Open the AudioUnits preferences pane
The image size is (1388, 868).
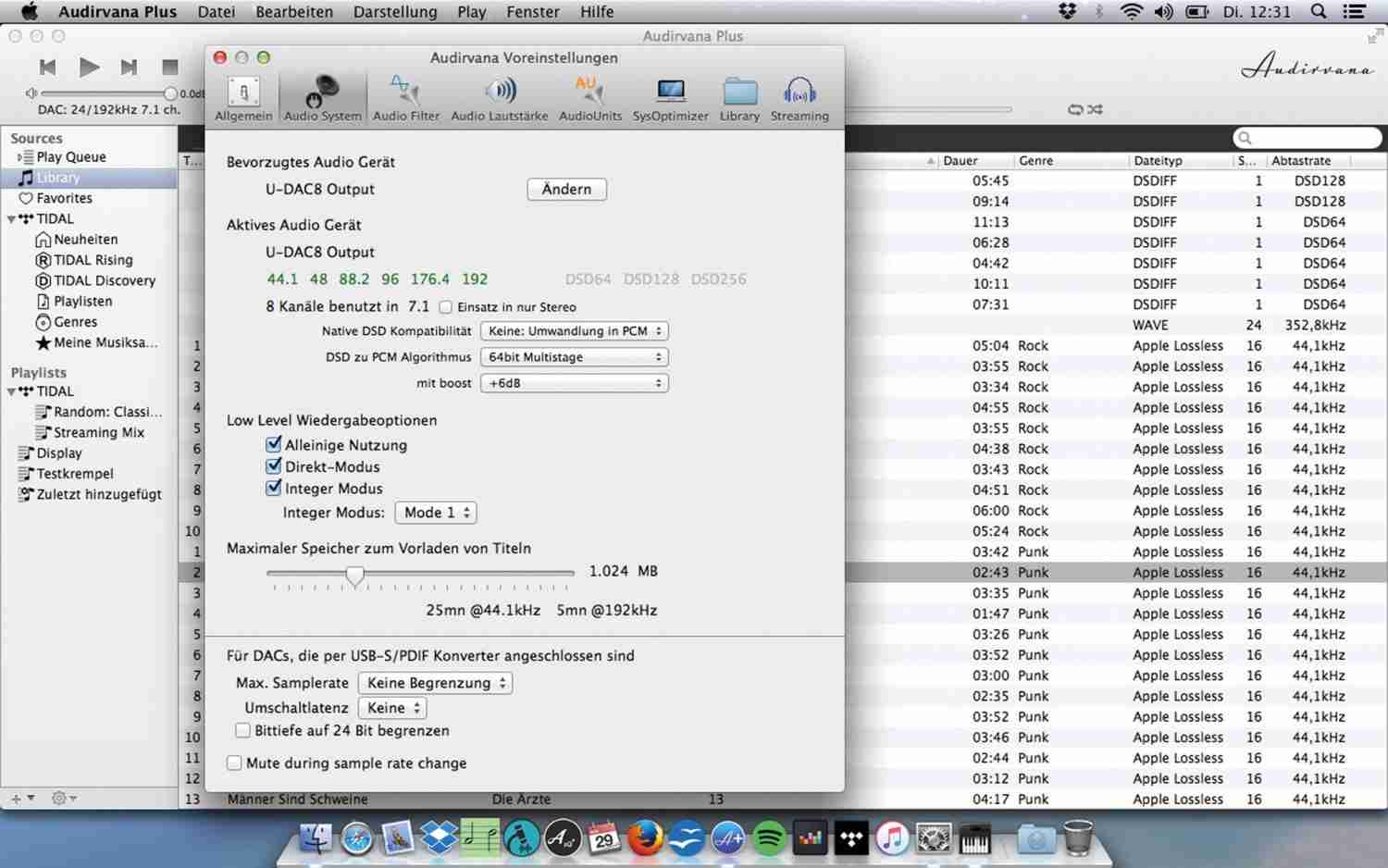coord(589,99)
